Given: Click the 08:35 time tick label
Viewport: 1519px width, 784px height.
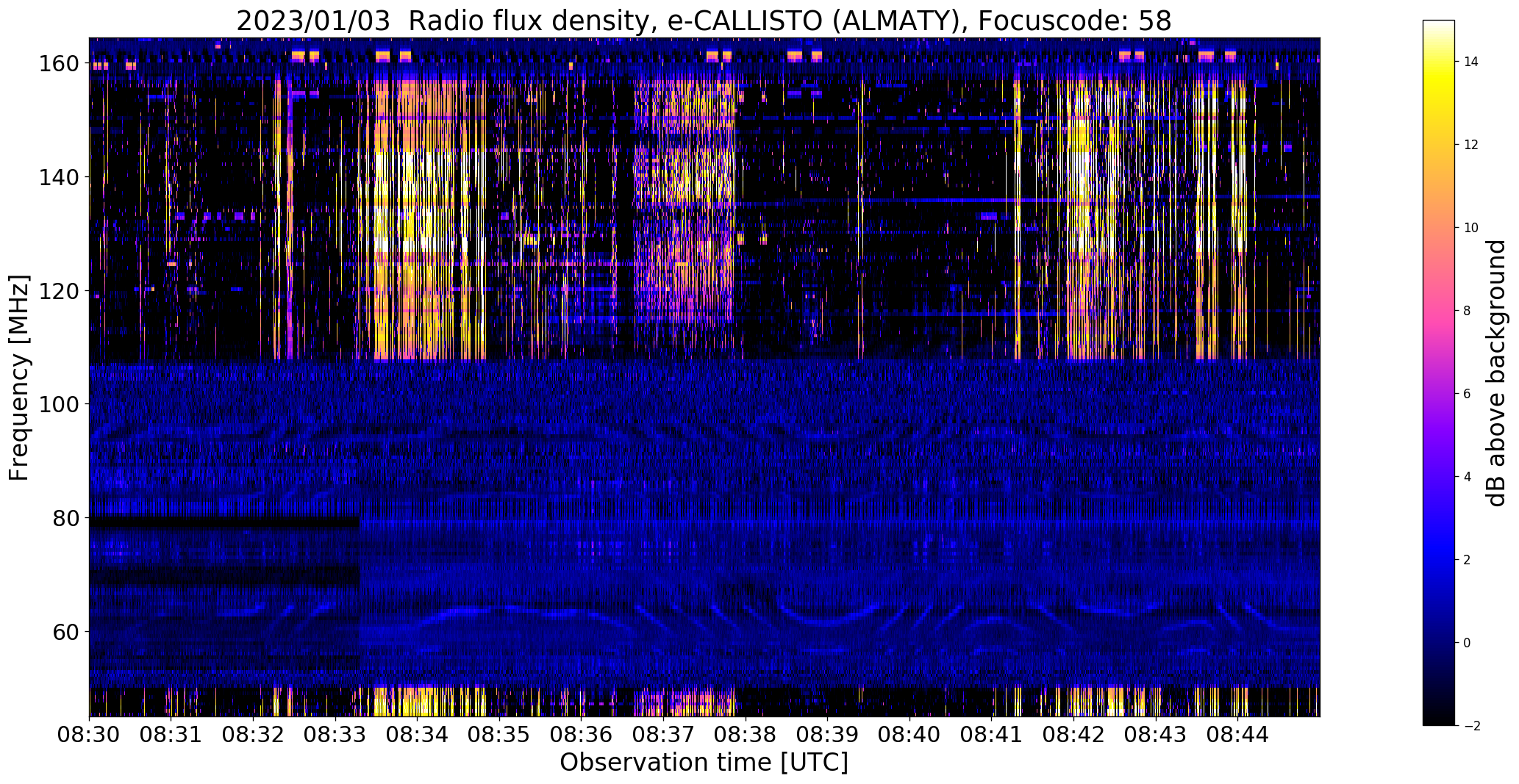Looking at the screenshot, I should (x=499, y=733).
